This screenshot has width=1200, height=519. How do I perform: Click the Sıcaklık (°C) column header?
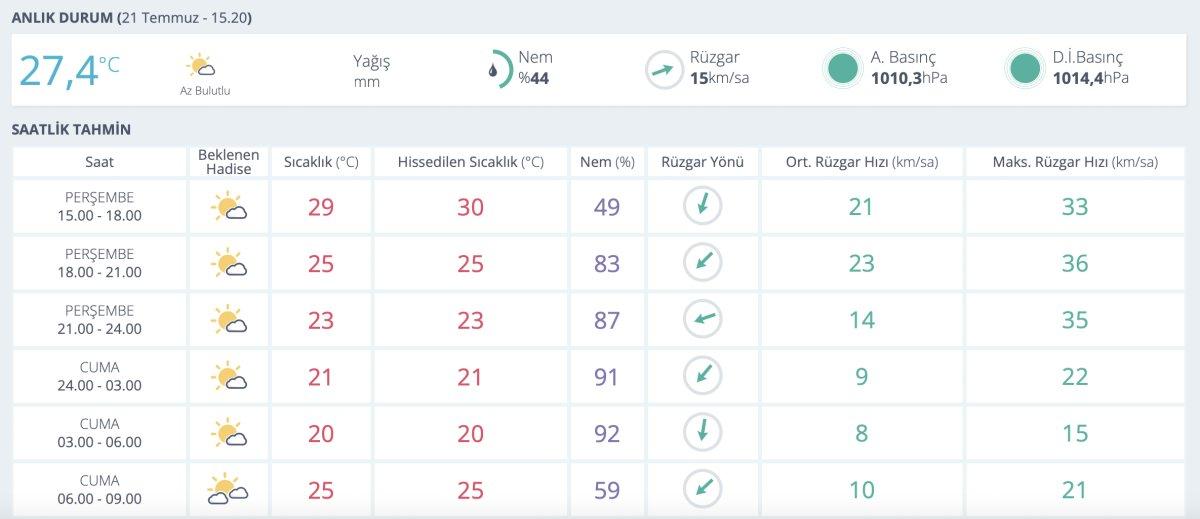click(x=321, y=162)
